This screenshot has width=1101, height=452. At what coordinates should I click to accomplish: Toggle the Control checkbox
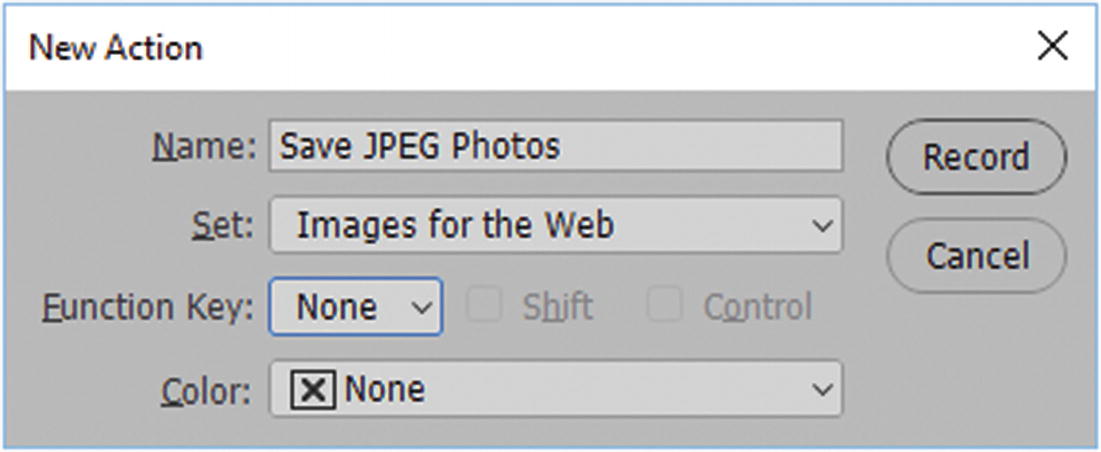coord(665,307)
